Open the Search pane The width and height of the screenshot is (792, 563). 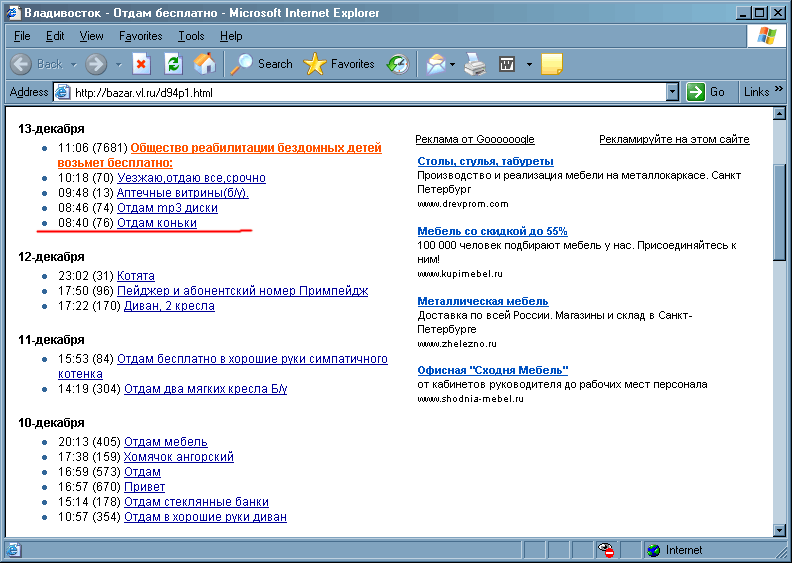tap(261, 64)
